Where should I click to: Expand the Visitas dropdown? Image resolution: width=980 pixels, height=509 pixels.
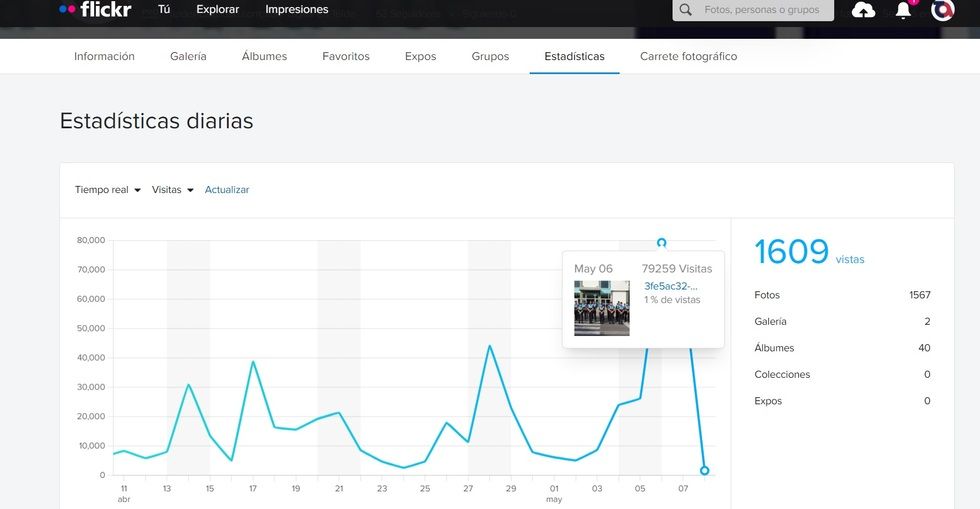click(x=173, y=190)
